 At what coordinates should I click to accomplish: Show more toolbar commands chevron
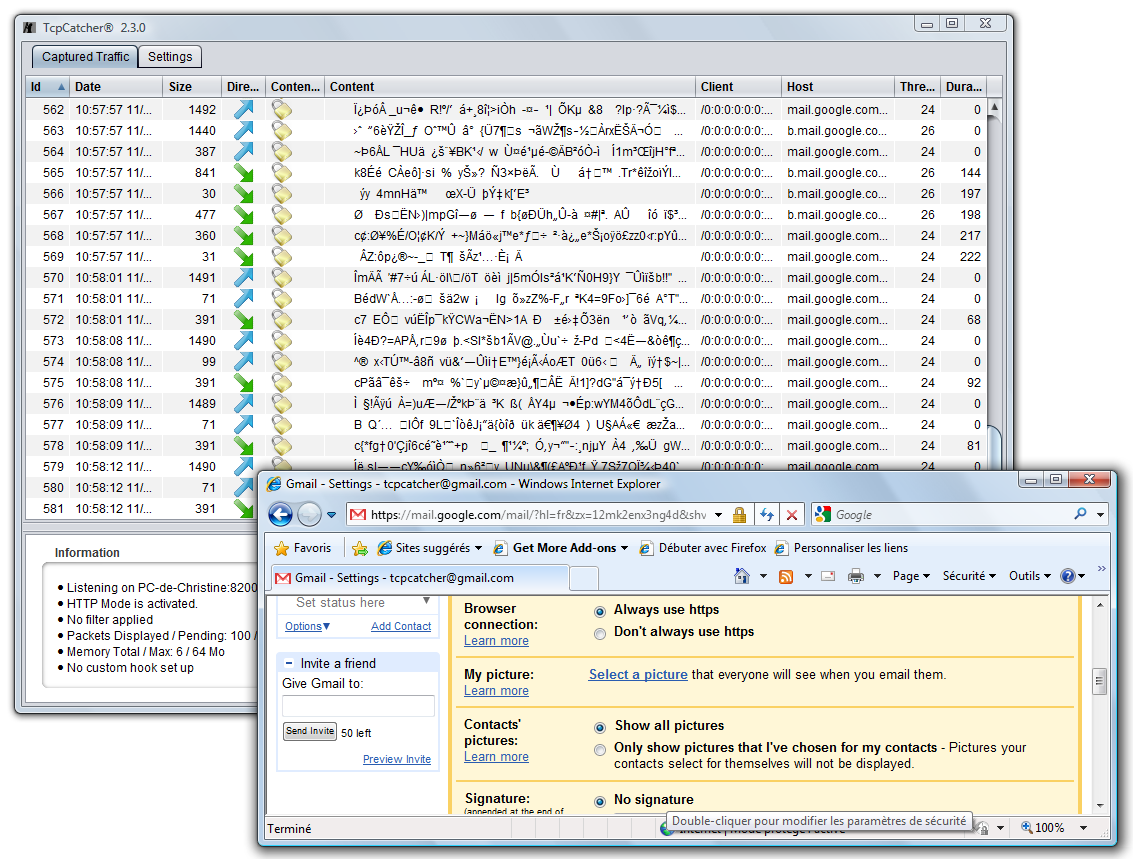[x=1101, y=569]
